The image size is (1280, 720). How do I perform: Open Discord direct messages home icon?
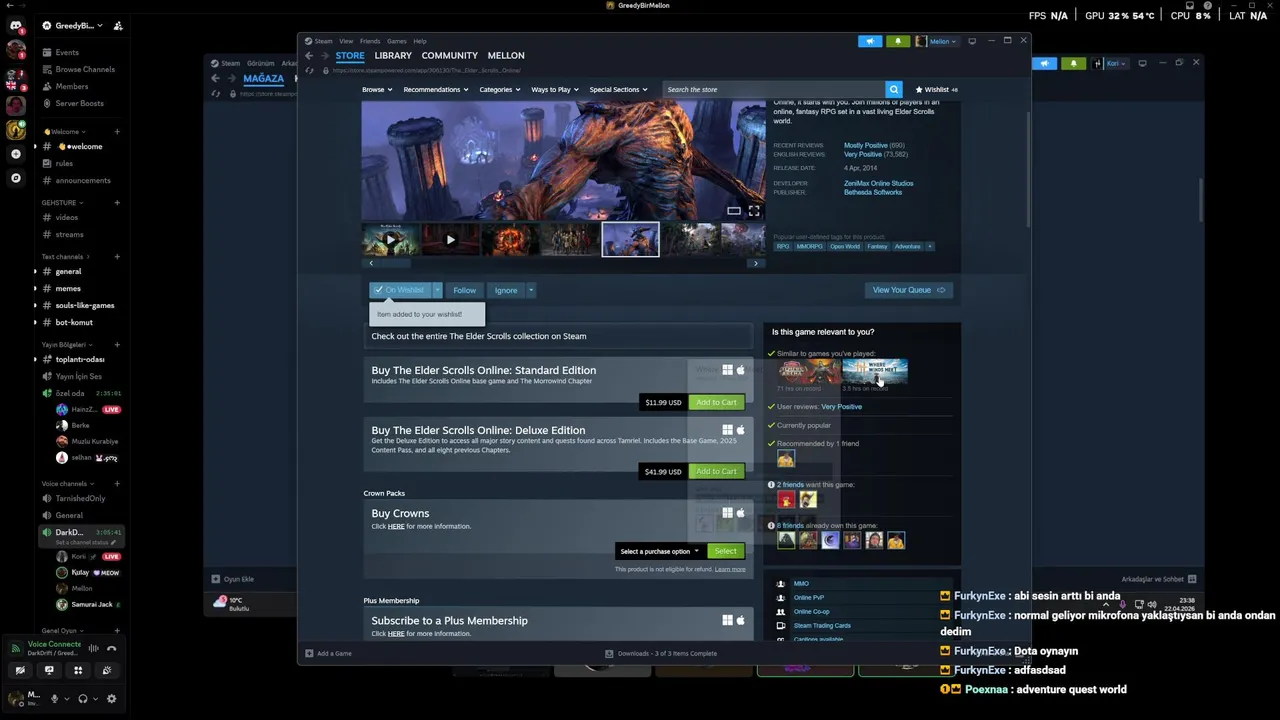click(16, 25)
